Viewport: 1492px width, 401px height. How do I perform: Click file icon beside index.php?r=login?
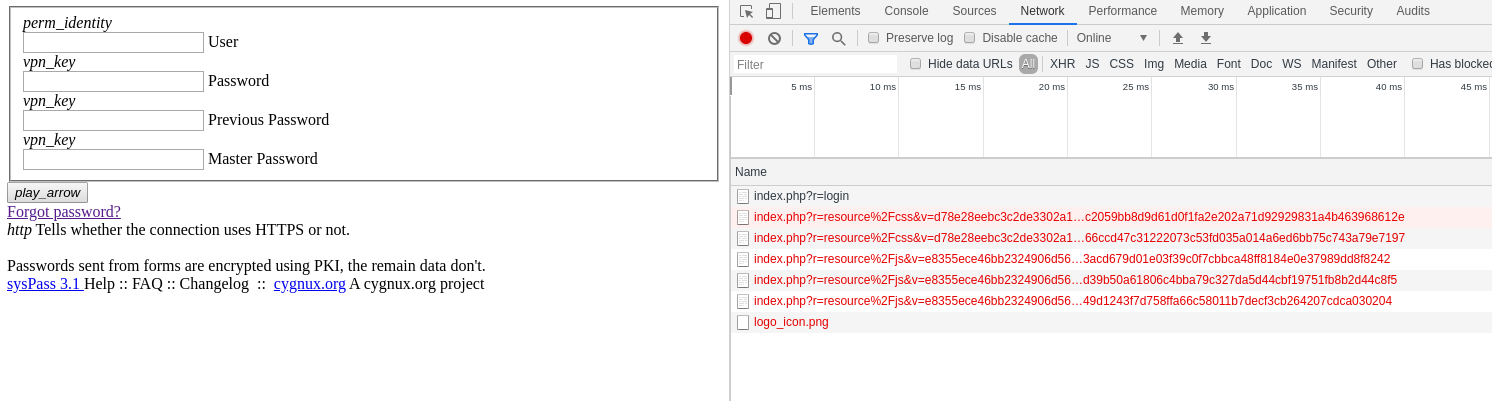743,196
